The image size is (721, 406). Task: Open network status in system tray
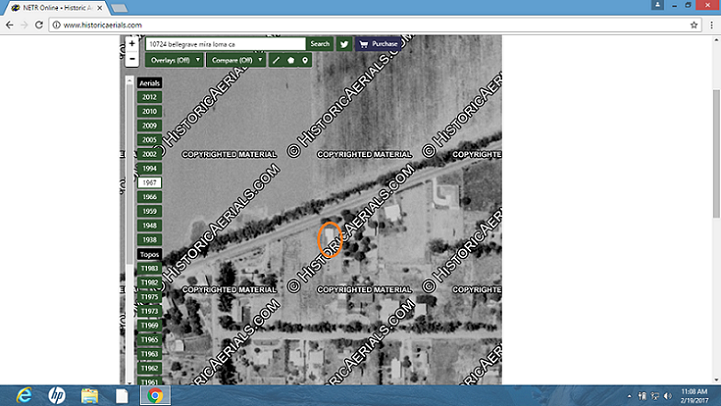pos(655,395)
